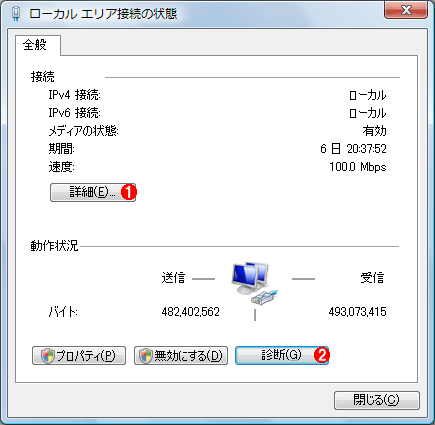Click the network computers activity icon

pos(250,278)
